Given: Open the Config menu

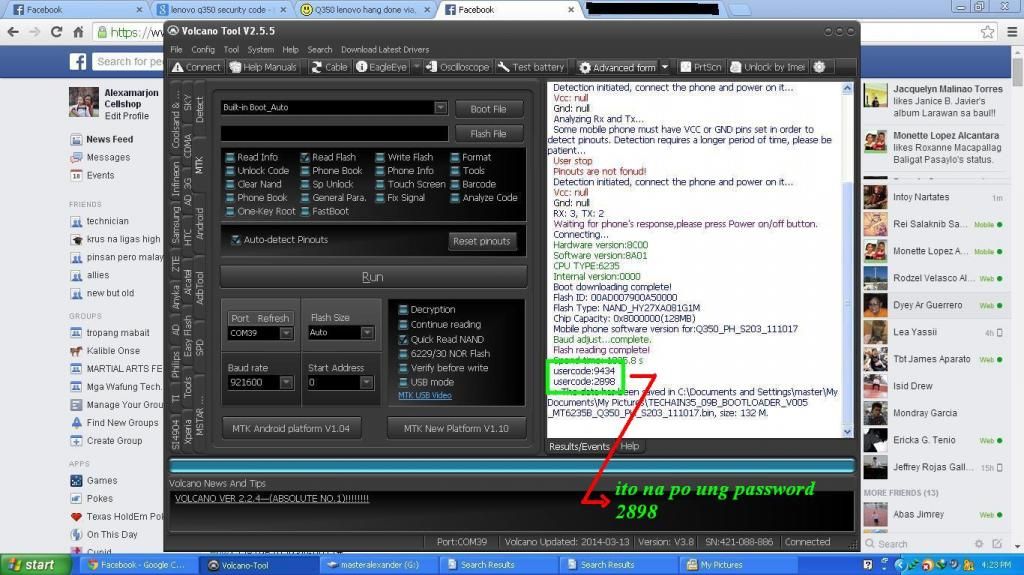Looking at the screenshot, I should pos(203,49).
